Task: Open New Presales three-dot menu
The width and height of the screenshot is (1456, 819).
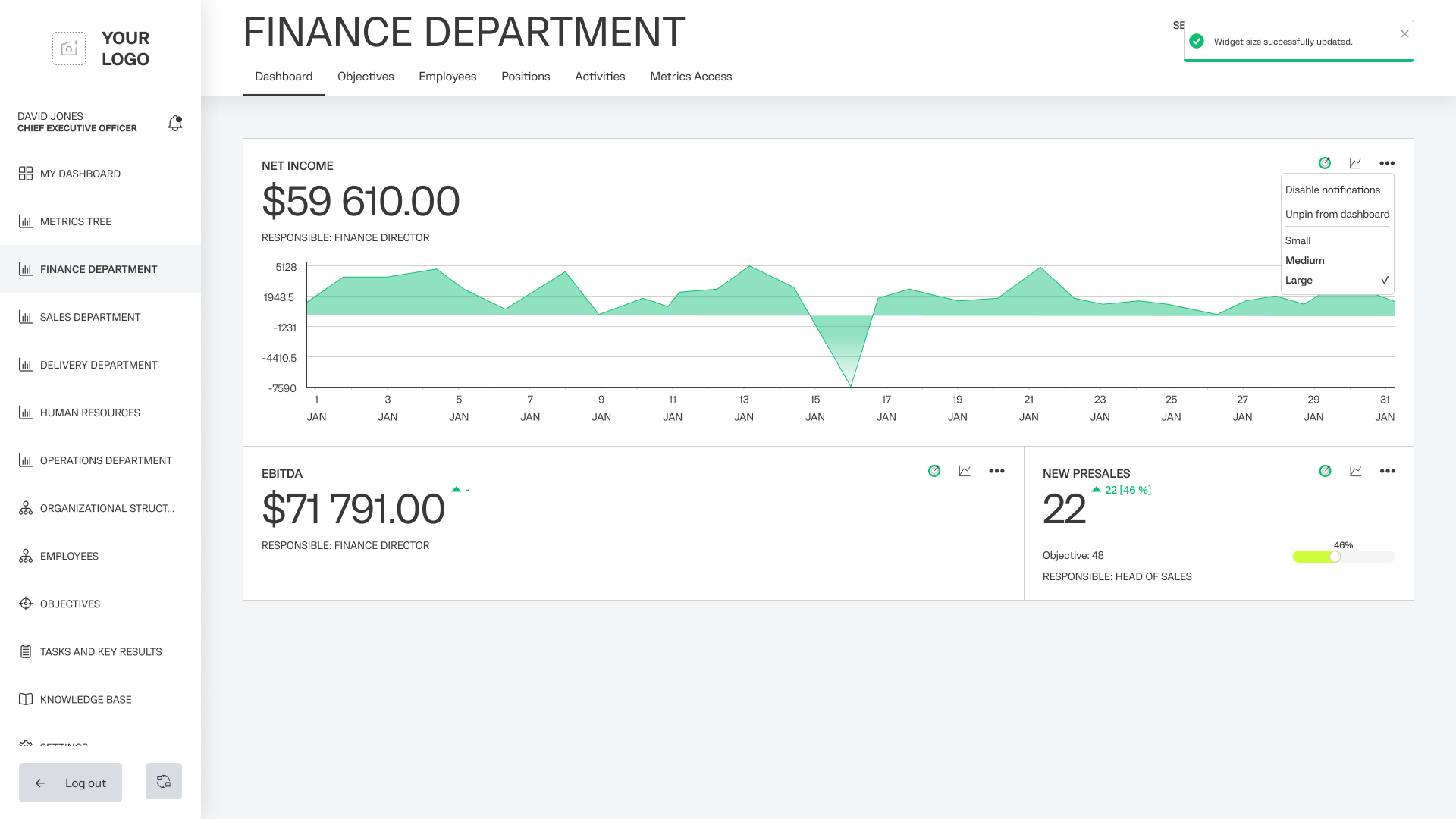Action: click(1387, 471)
